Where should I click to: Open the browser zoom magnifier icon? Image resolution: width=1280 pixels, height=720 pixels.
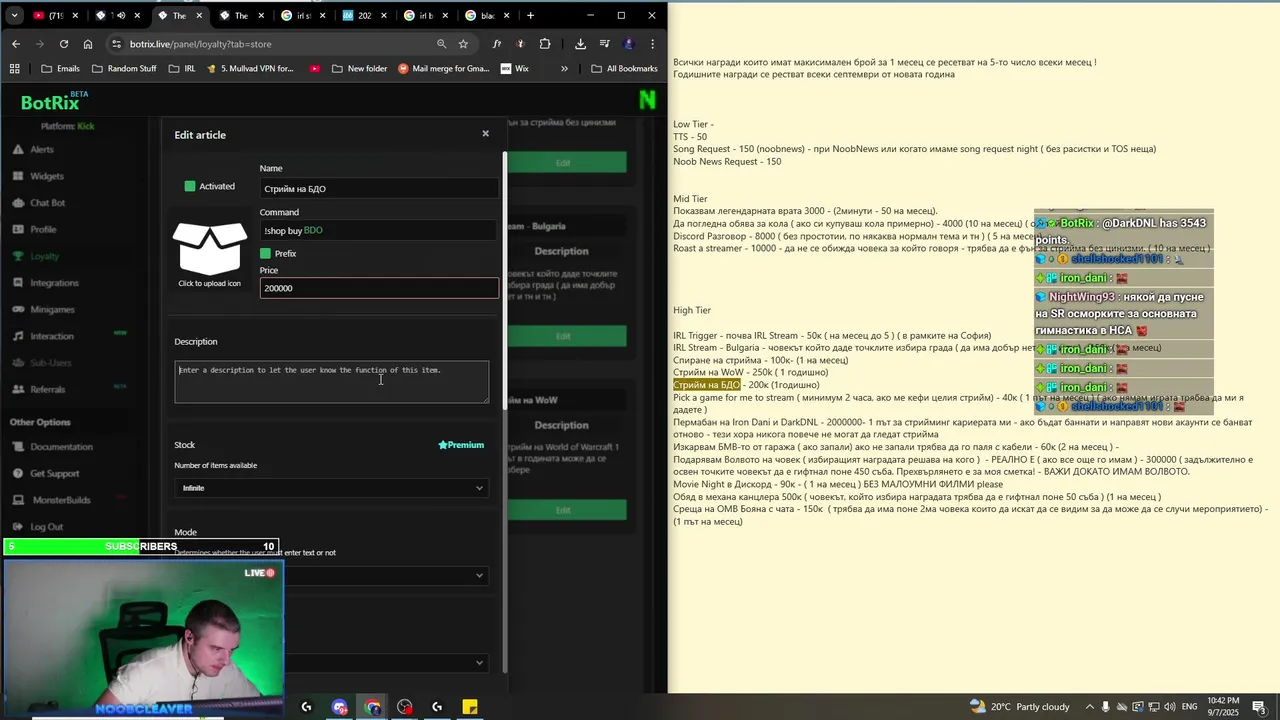point(441,44)
